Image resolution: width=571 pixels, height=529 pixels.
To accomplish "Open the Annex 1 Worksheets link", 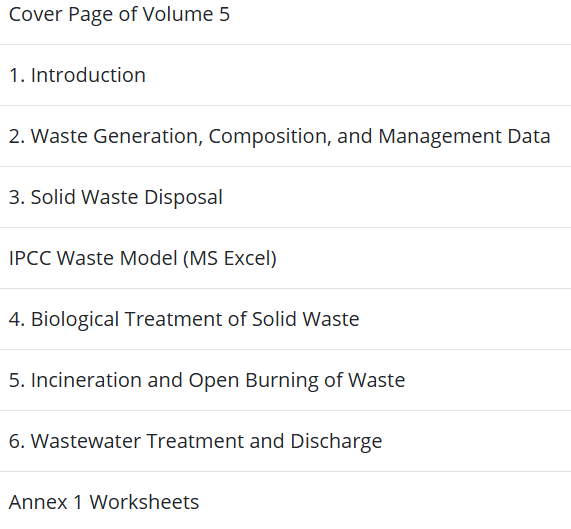I will click(104, 502).
